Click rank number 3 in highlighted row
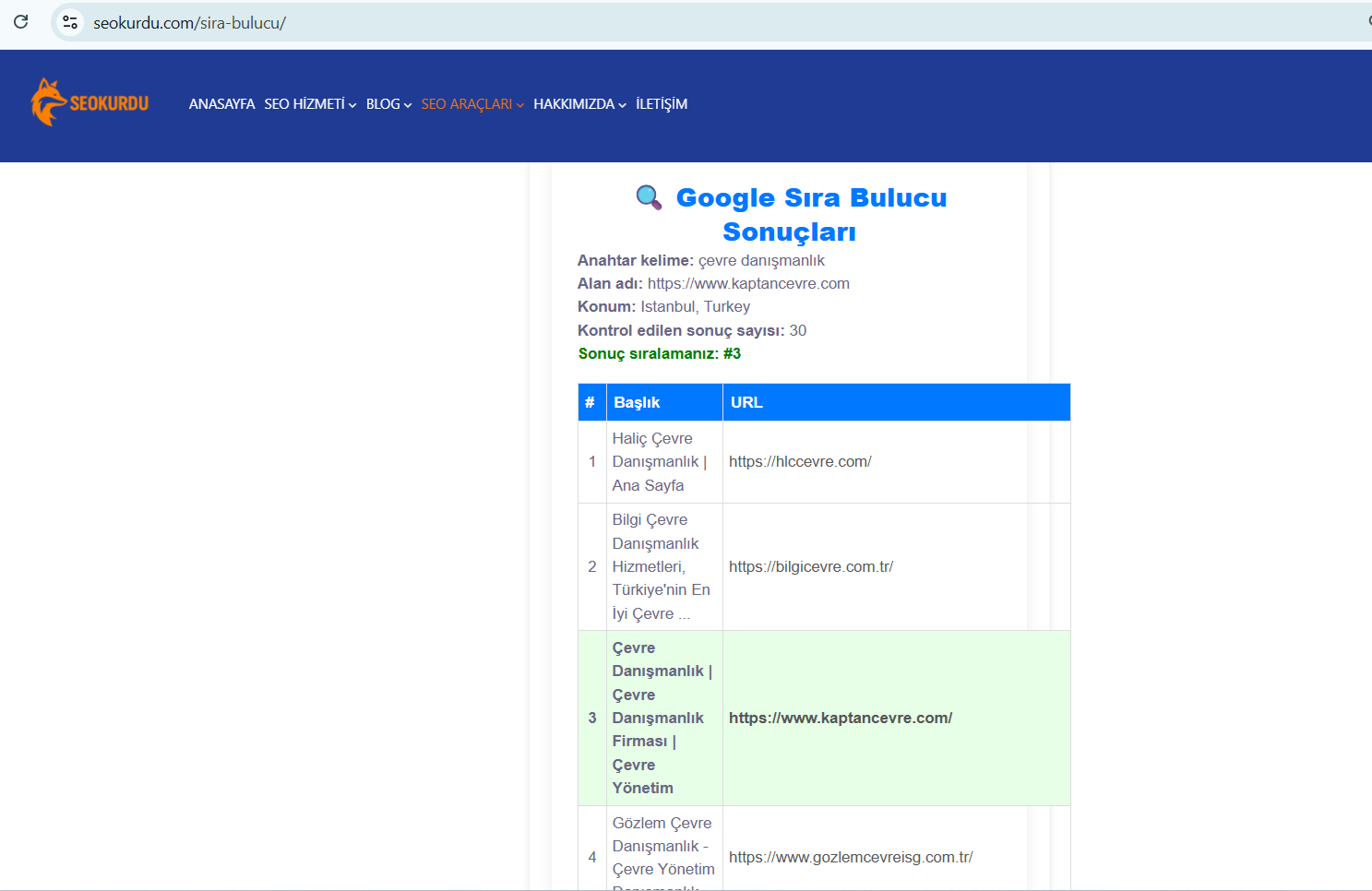The height and width of the screenshot is (891, 1372). tap(592, 719)
